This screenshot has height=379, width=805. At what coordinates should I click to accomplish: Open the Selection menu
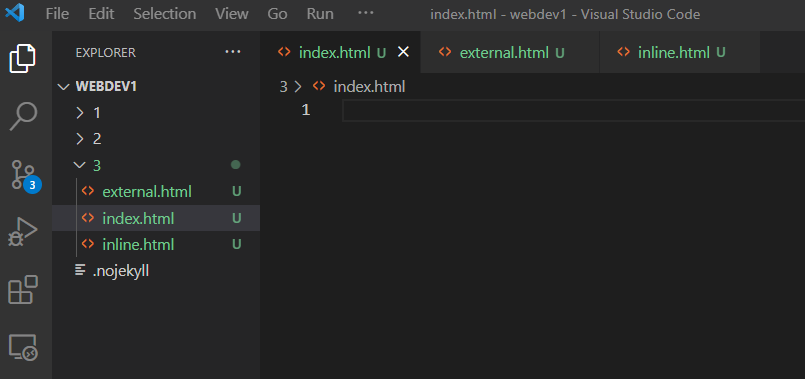(165, 14)
